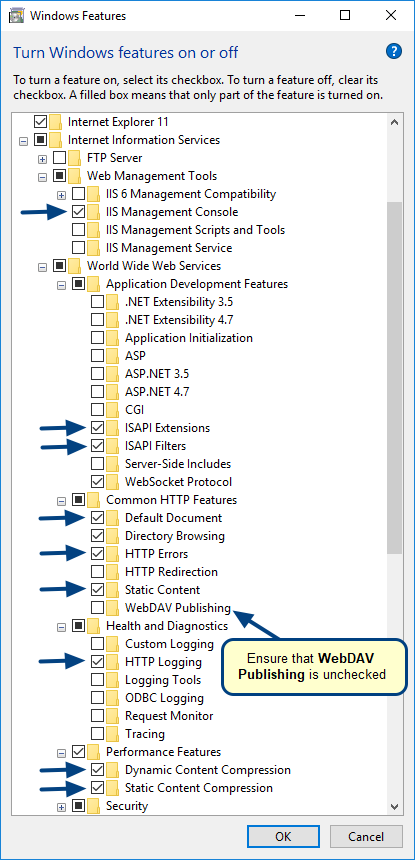Select the Internet Explorer 11 folder icon

[55, 121]
